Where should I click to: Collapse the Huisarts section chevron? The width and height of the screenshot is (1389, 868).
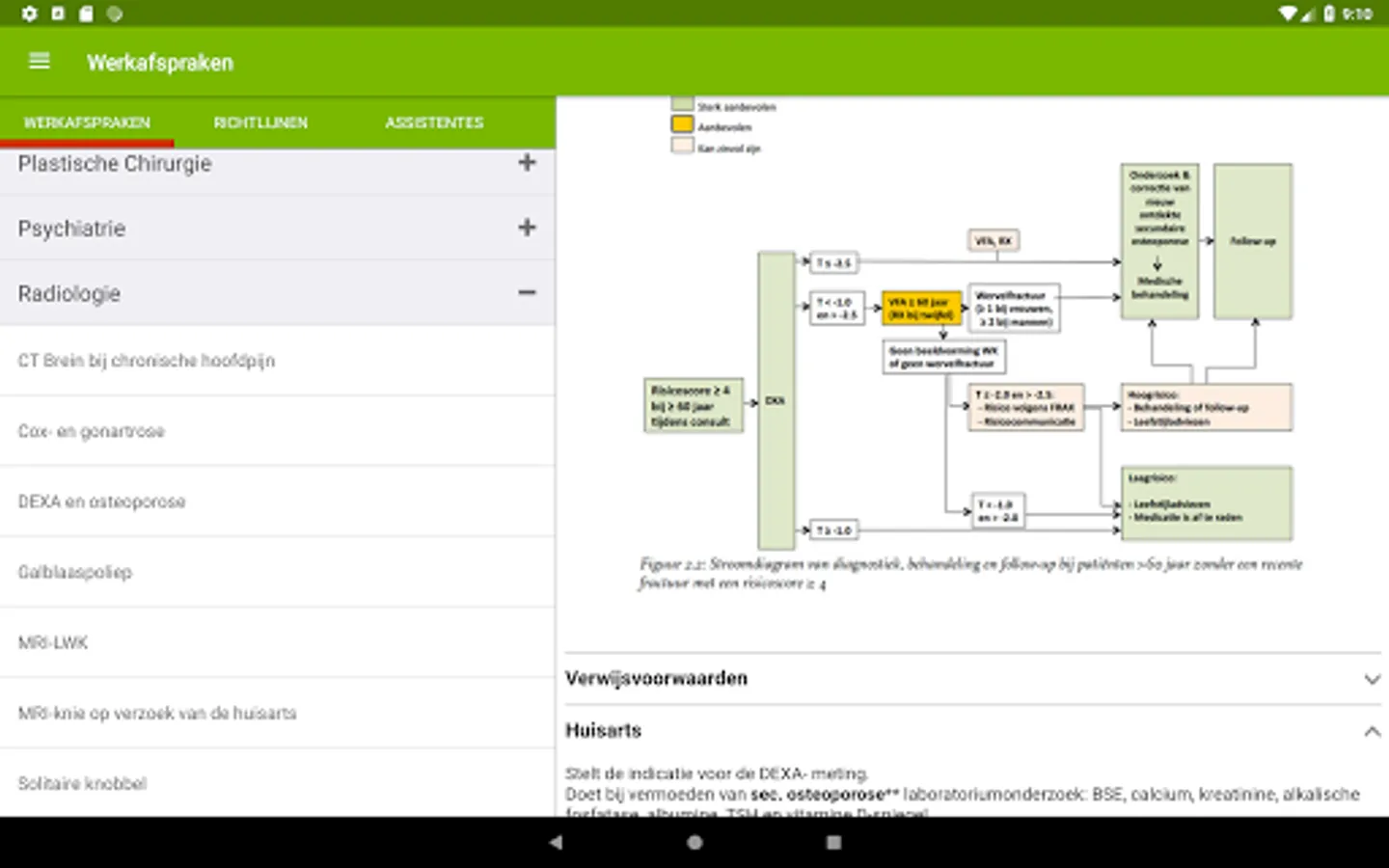point(1372,732)
